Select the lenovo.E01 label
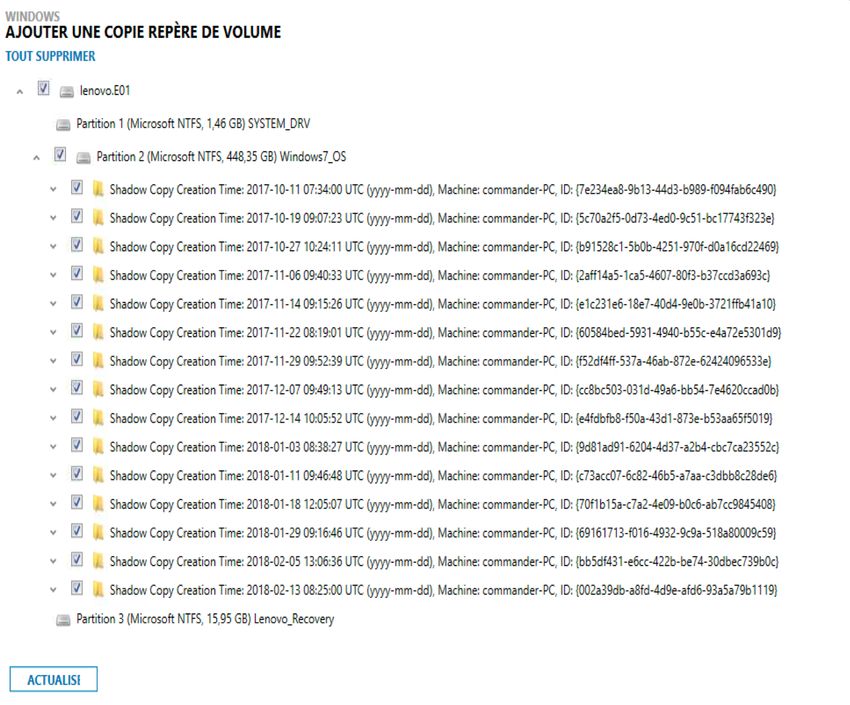 click(105, 90)
